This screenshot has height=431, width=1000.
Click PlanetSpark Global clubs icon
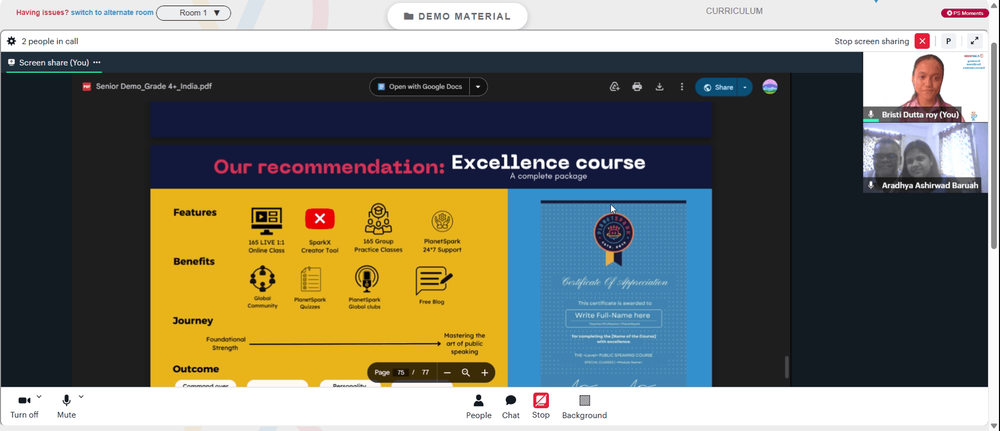click(x=366, y=279)
